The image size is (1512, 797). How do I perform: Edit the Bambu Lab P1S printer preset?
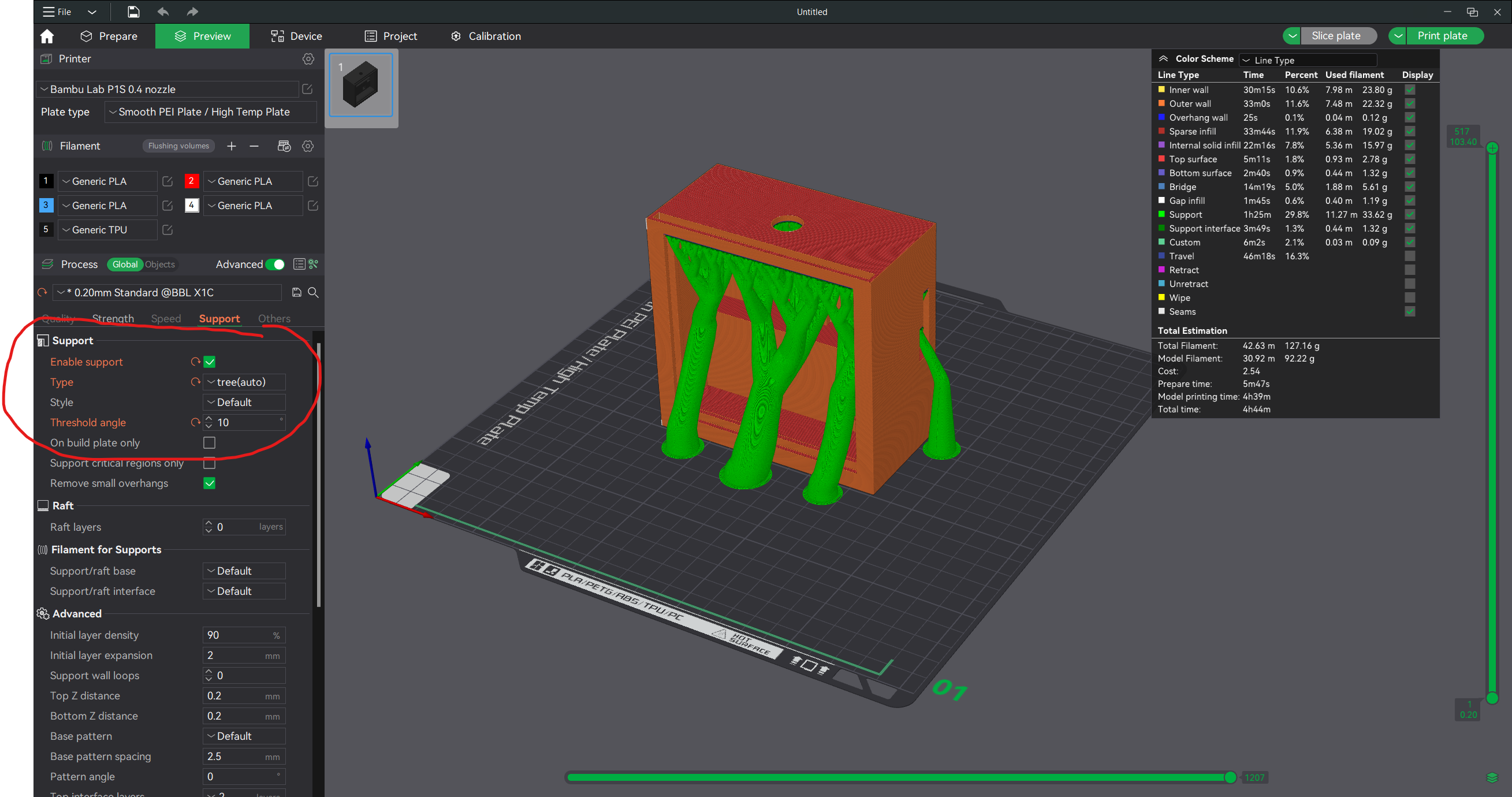(x=307, y=89)
